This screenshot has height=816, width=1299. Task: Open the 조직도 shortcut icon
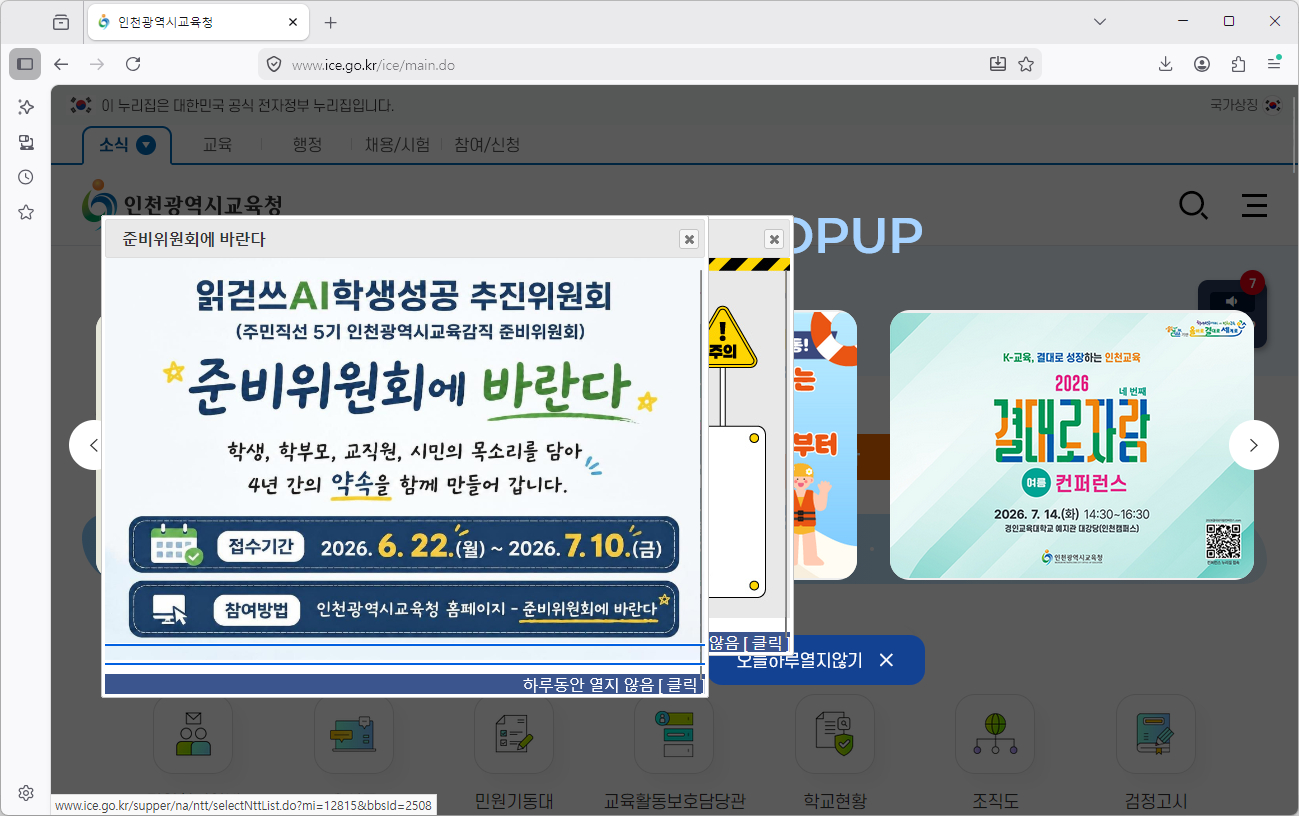[x=995, y=734]
